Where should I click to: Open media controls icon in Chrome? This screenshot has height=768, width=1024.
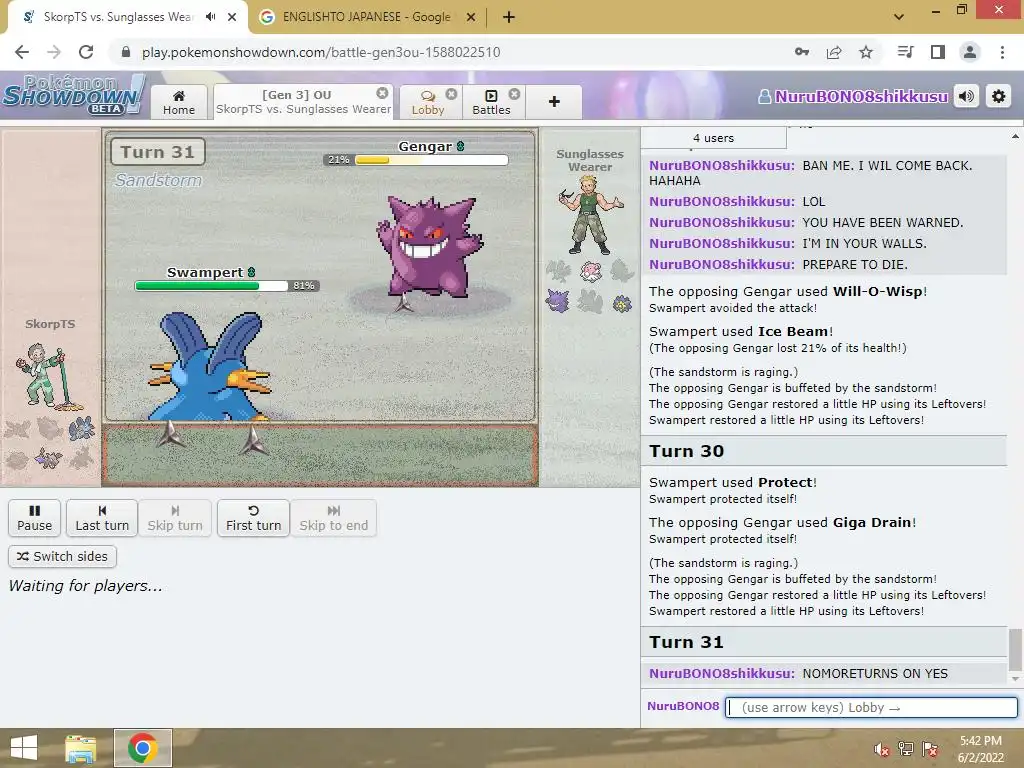[905, 52]
